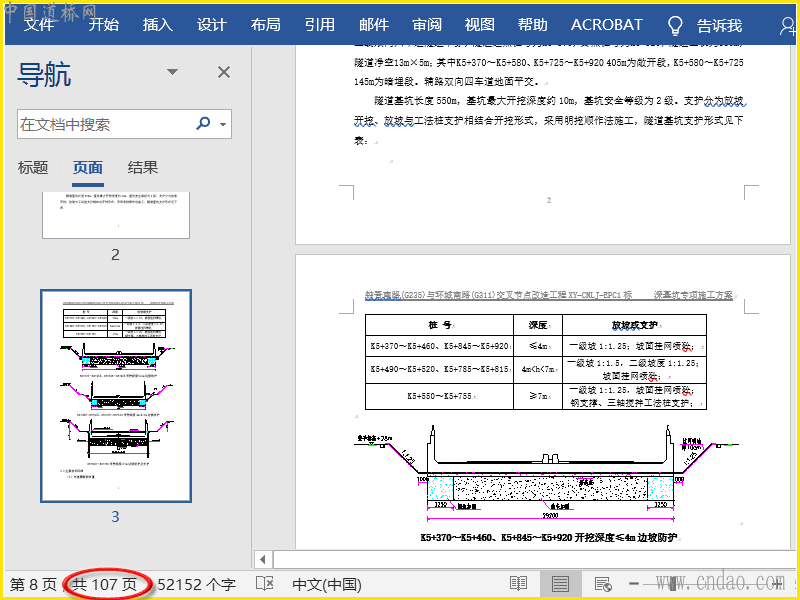This screenshot has width=800, height=600.
Task: Click the 告诉我 search box
Action: point(719,25)
